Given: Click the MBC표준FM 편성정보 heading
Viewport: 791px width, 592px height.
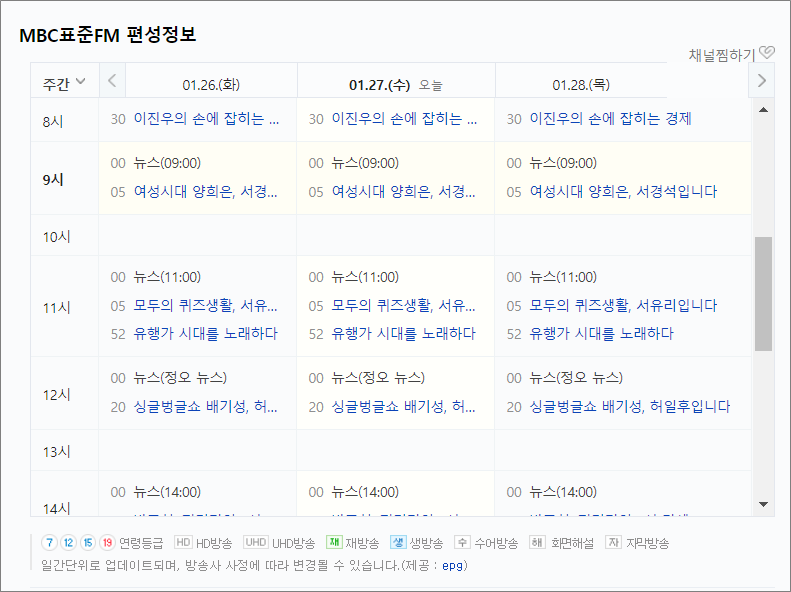Looking at the screenshot, I should (107, 35).
